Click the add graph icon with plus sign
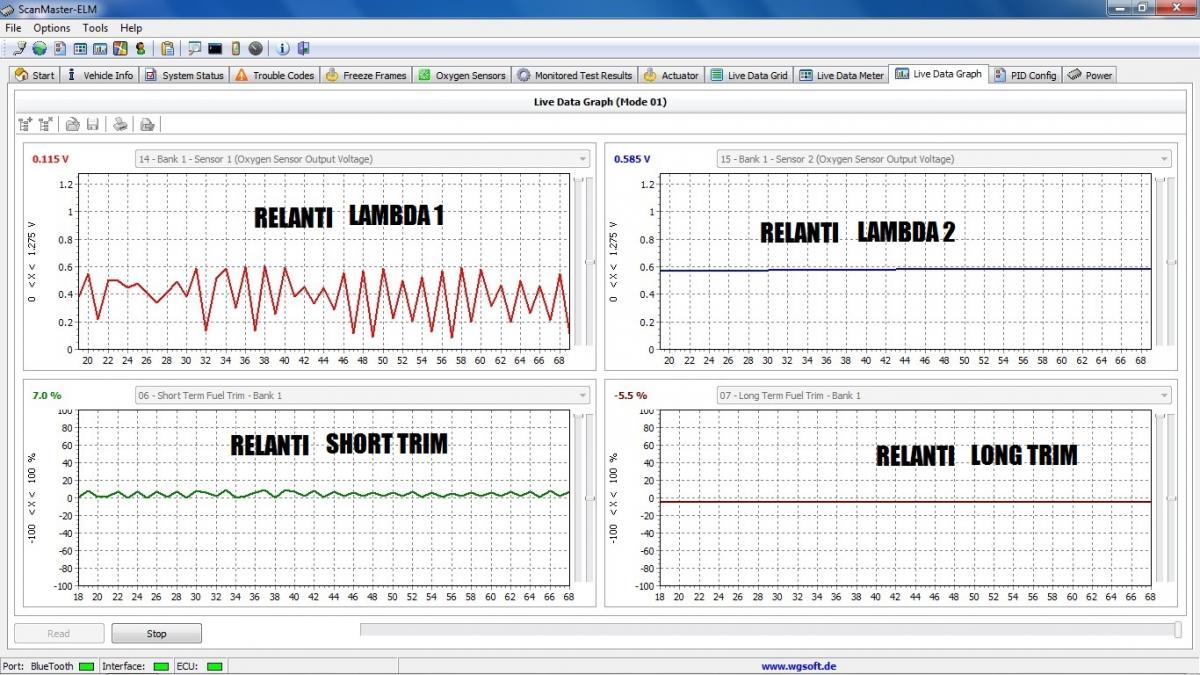 coord(25,124)
